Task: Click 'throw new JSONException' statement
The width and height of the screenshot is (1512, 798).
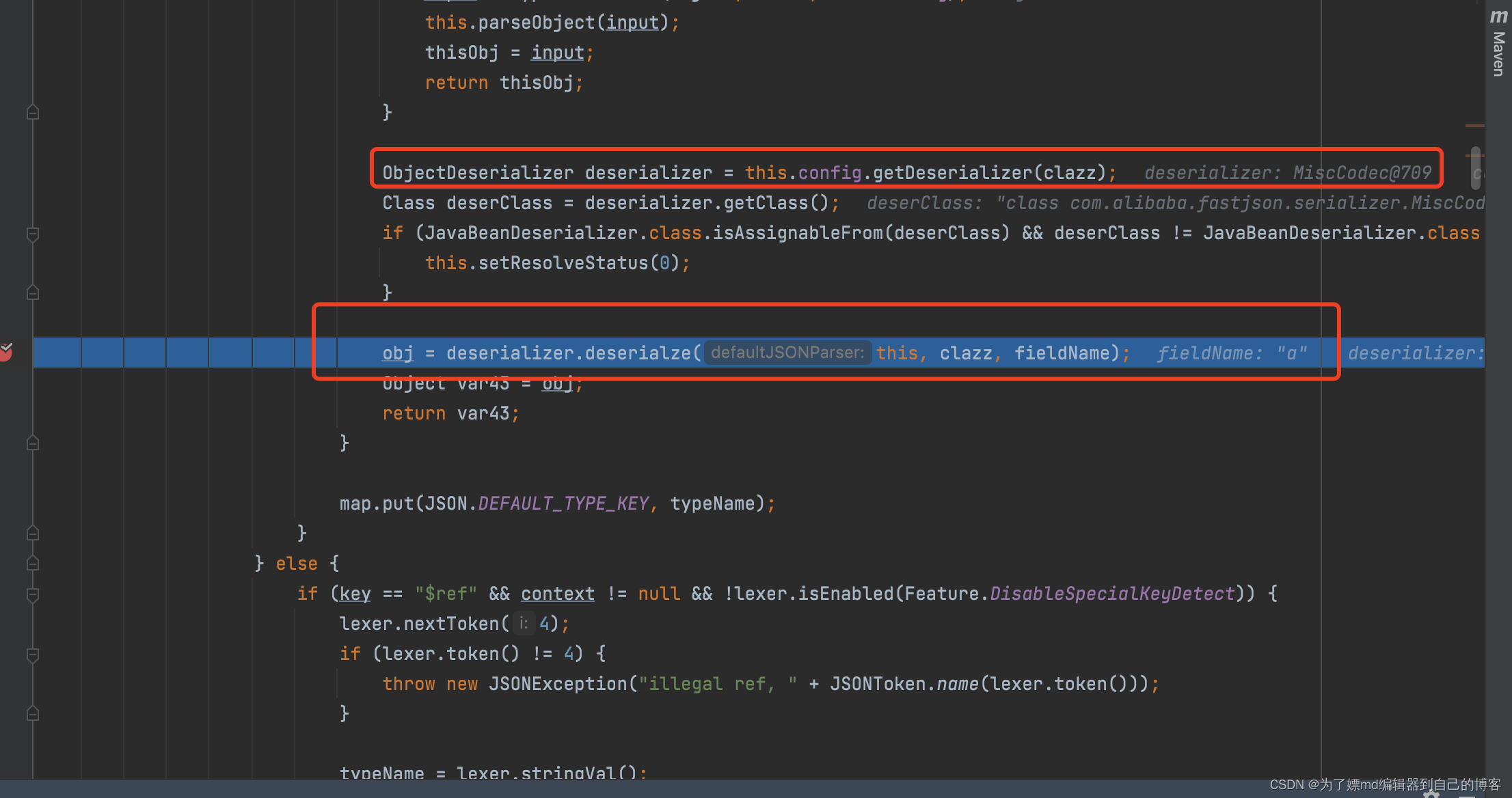Action: [x=504, y=684]
